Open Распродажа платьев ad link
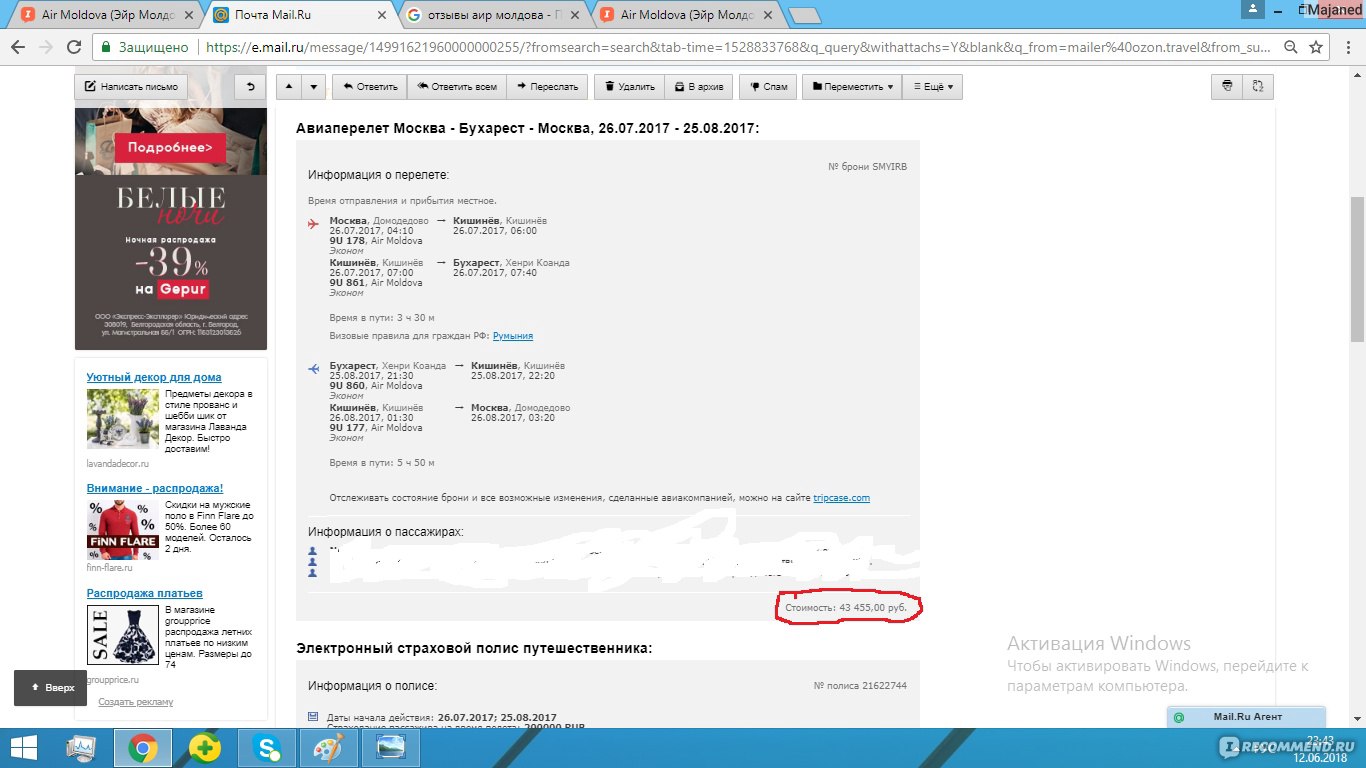Screen dimensions: 1366x768 pos(145,593)
